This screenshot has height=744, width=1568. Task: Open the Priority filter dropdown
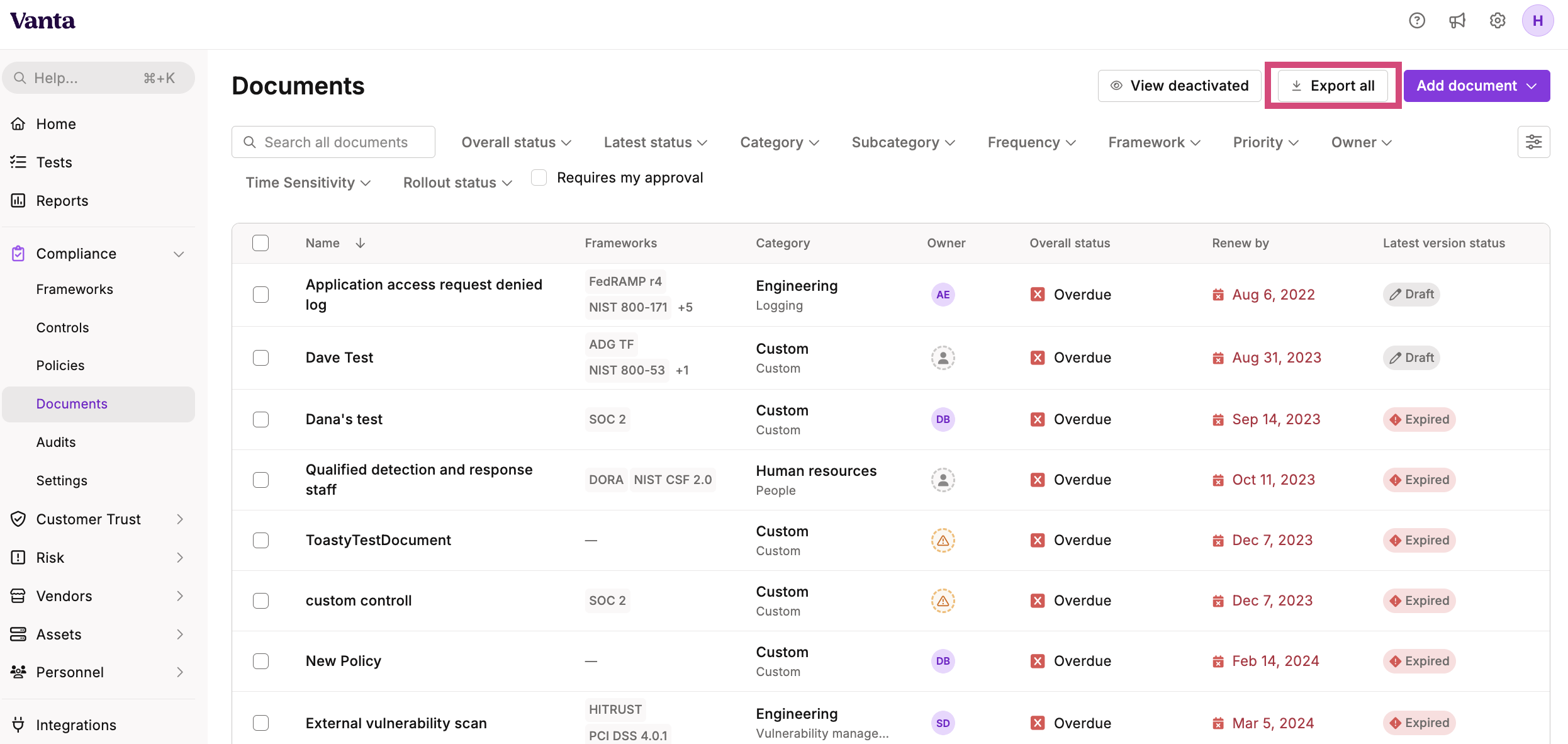(1265, 142)
